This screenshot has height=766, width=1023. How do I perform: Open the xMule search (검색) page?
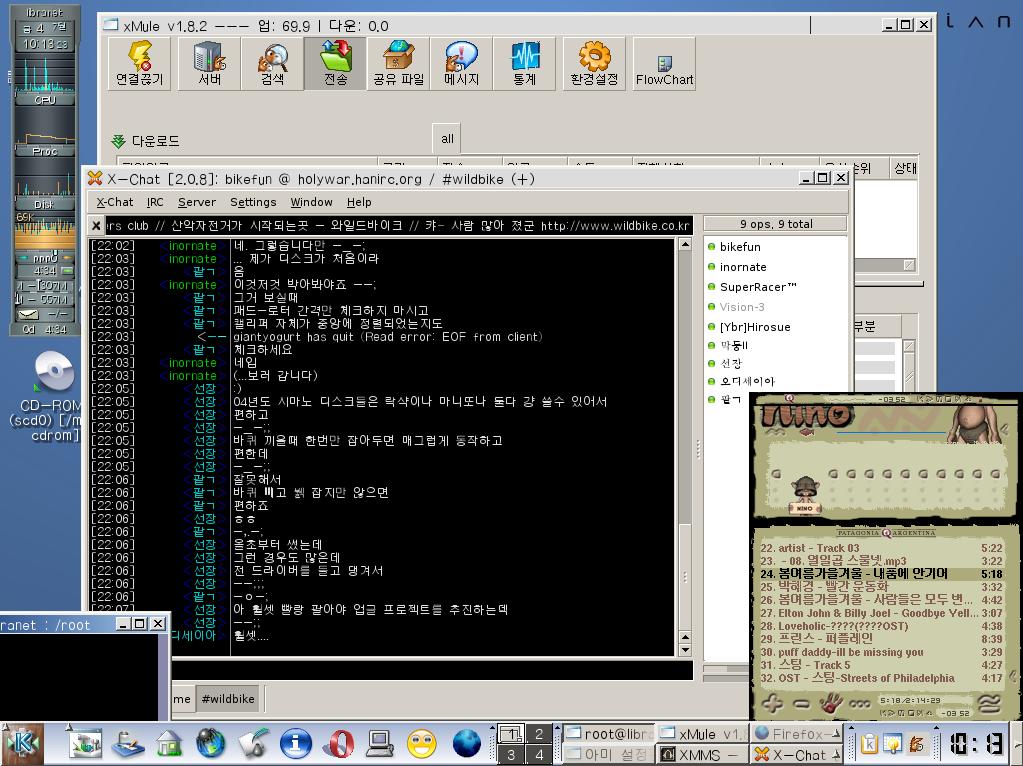(273, 63)
